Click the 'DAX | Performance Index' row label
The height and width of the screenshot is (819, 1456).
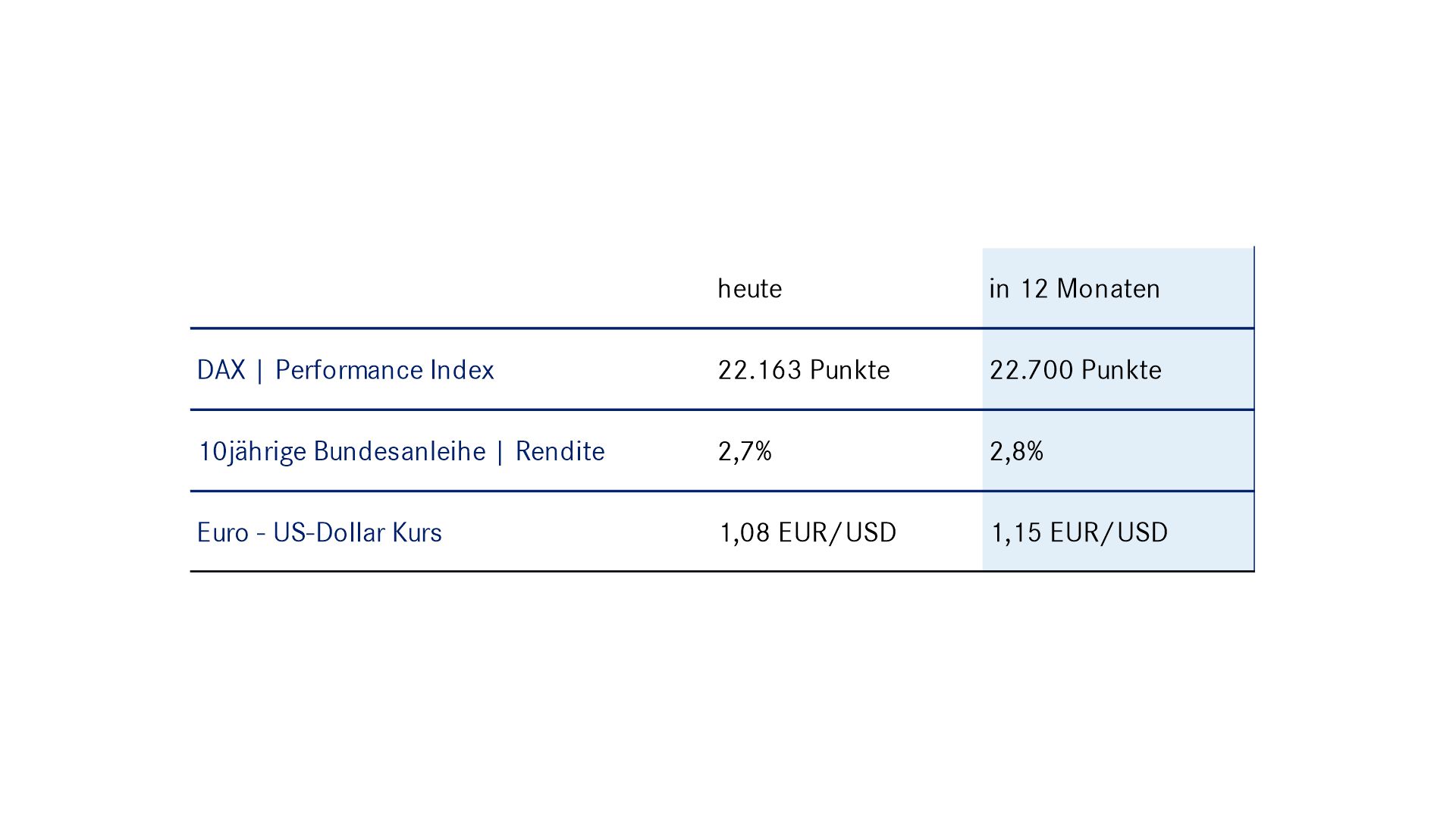[345, 370]
